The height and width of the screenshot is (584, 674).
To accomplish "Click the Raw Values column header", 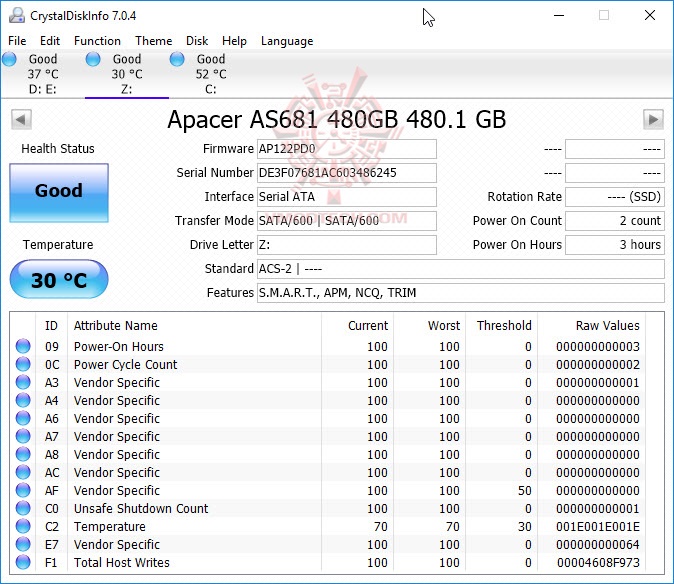I will click(x=607, y=326).
